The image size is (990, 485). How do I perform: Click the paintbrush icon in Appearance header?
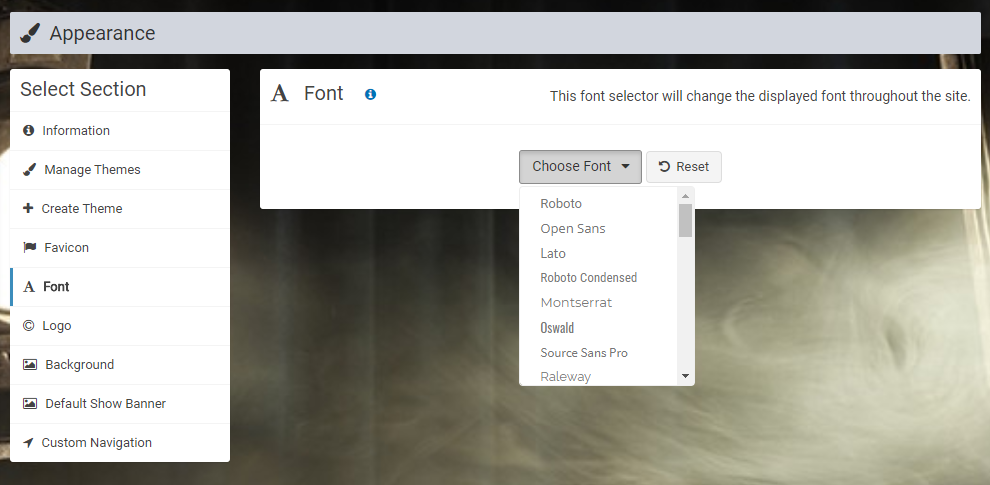[x=30, y=33]
